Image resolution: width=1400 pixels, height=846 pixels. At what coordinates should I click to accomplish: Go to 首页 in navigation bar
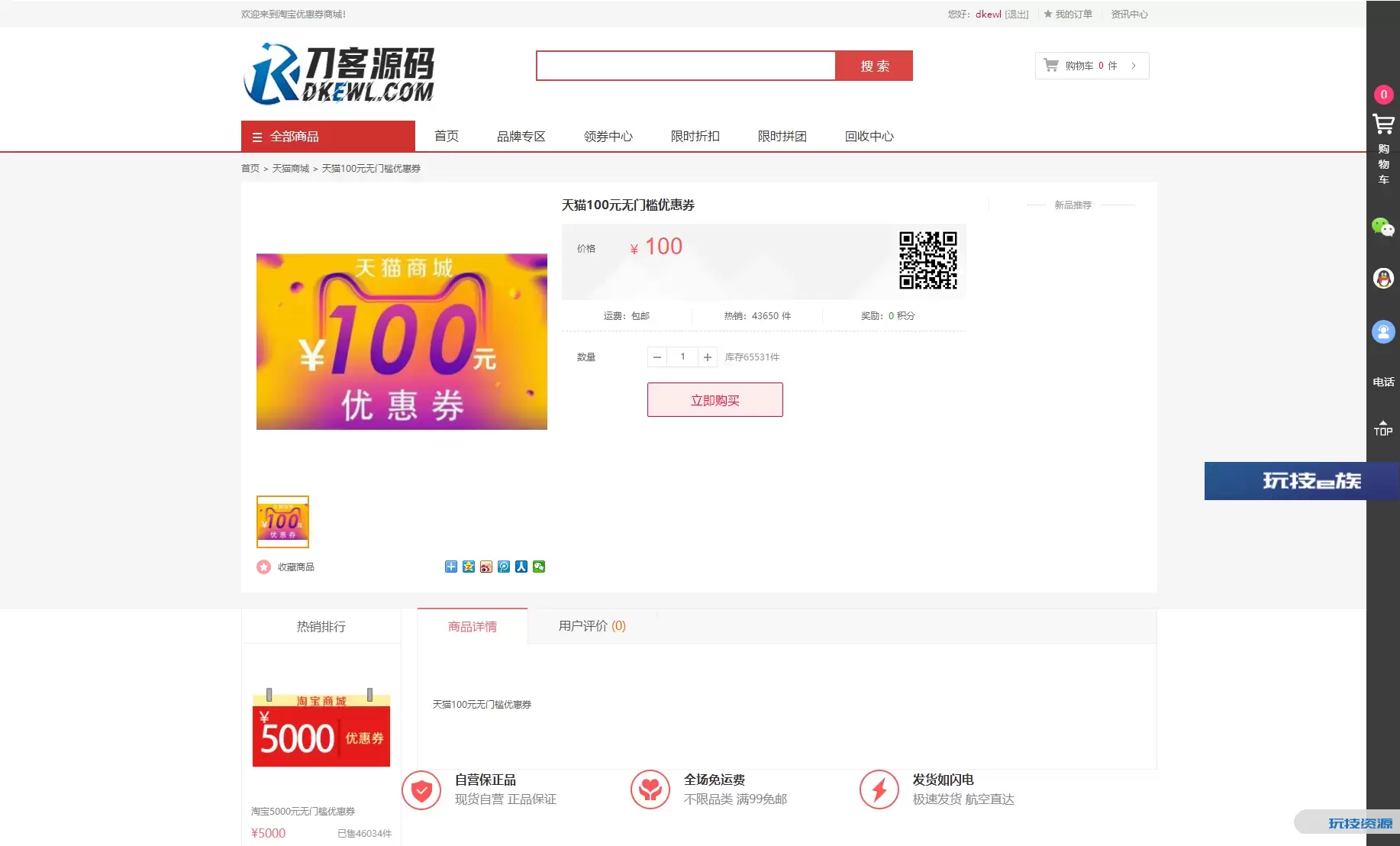[x=447, y=136]
